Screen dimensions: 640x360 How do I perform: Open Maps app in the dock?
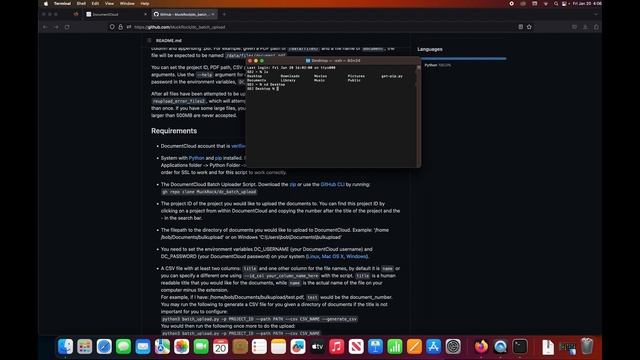162,347
